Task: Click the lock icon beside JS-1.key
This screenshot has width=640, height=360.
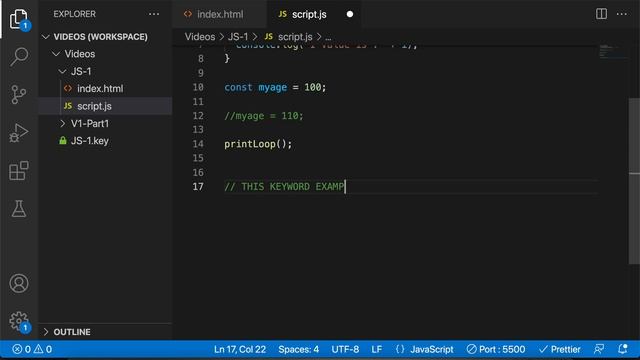Action: [63, 141]
